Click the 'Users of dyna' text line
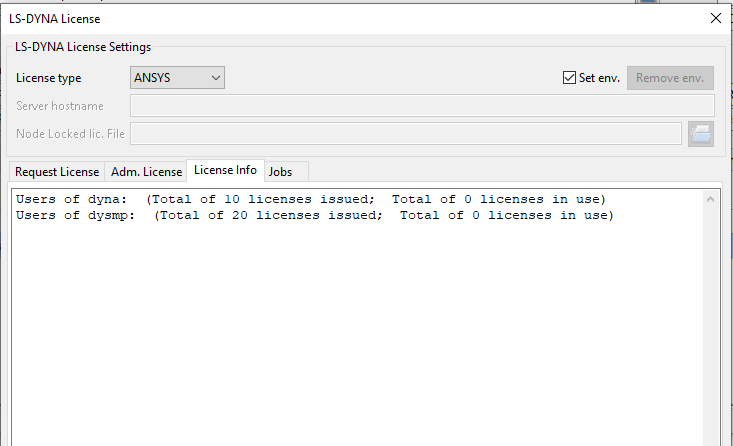This screenshot has height=446, width=733. tap(311, 199)
